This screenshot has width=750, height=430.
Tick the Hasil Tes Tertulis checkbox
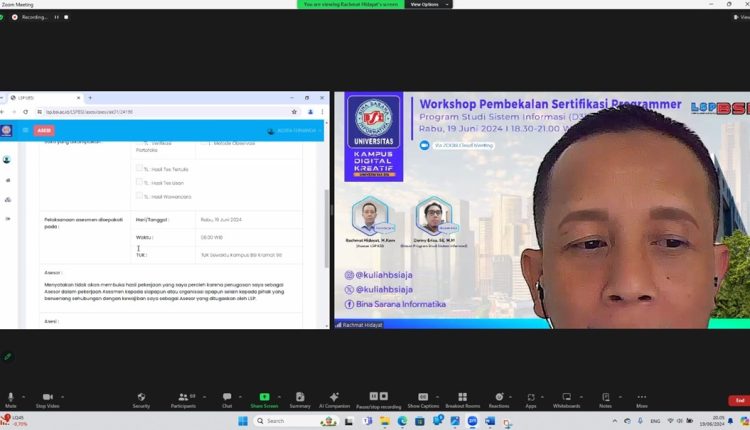tap(139, 168)
